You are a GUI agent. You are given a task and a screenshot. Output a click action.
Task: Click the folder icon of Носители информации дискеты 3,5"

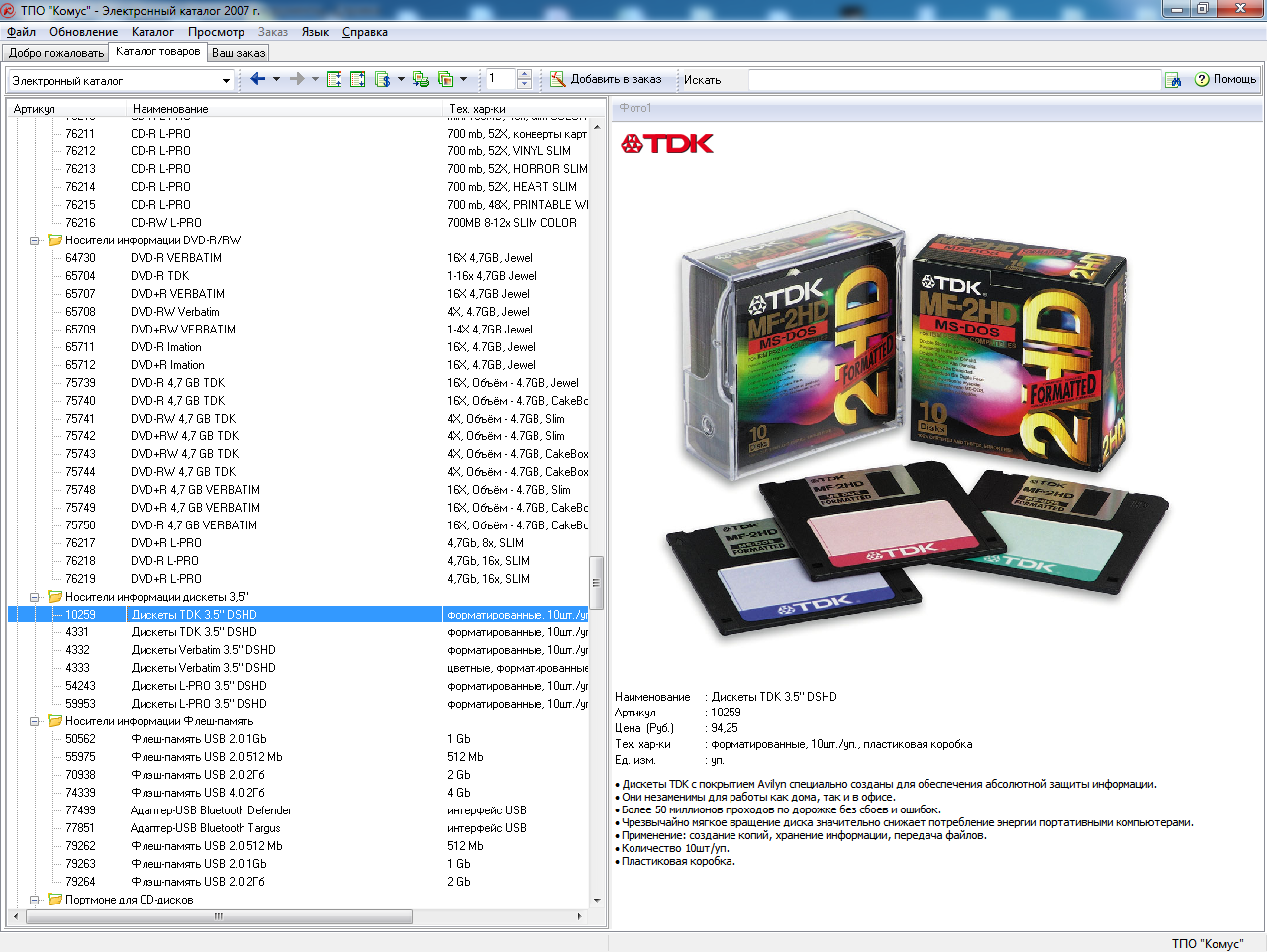pos(55,597)
